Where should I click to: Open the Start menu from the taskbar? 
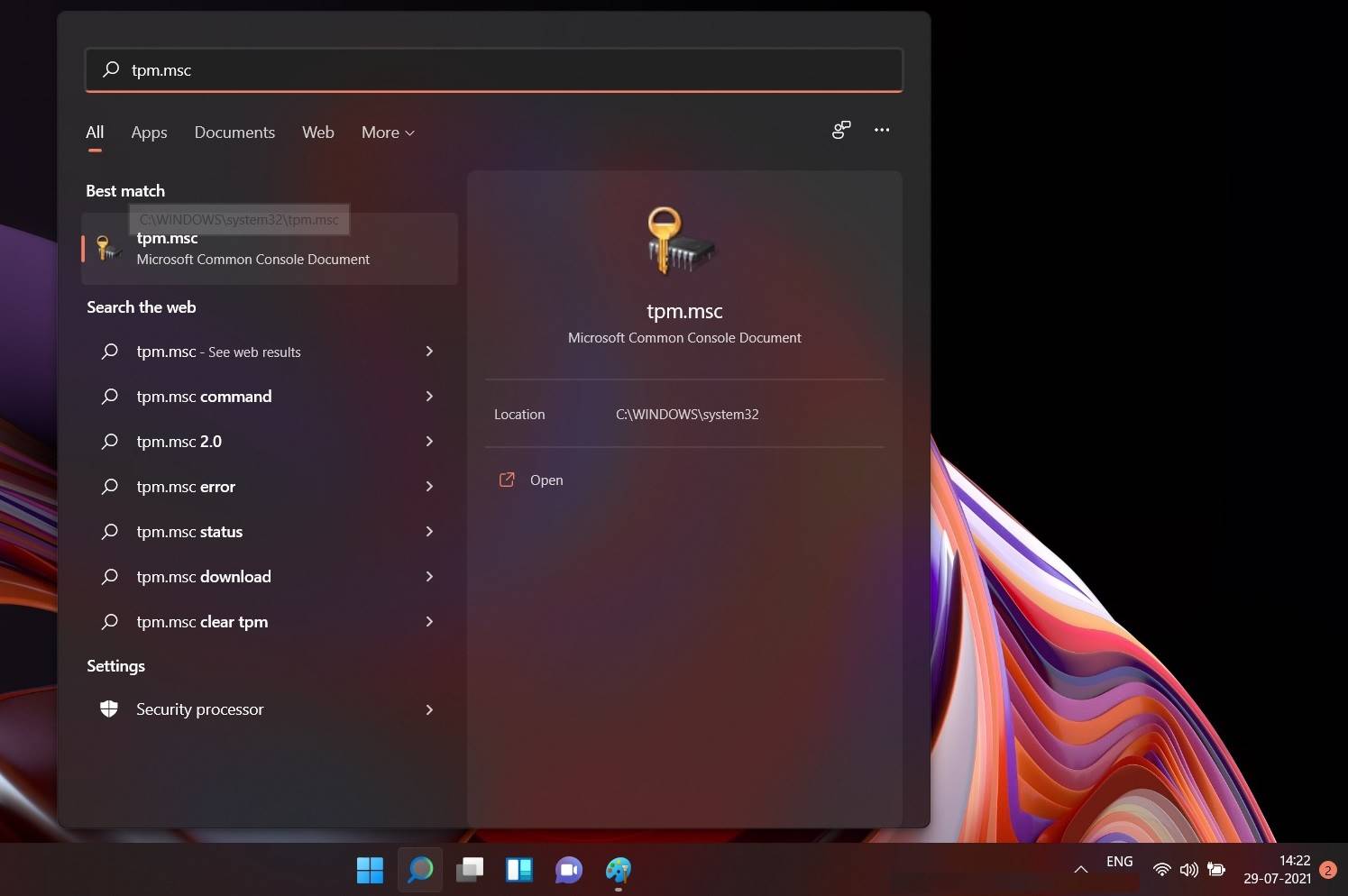coord(370,869)
